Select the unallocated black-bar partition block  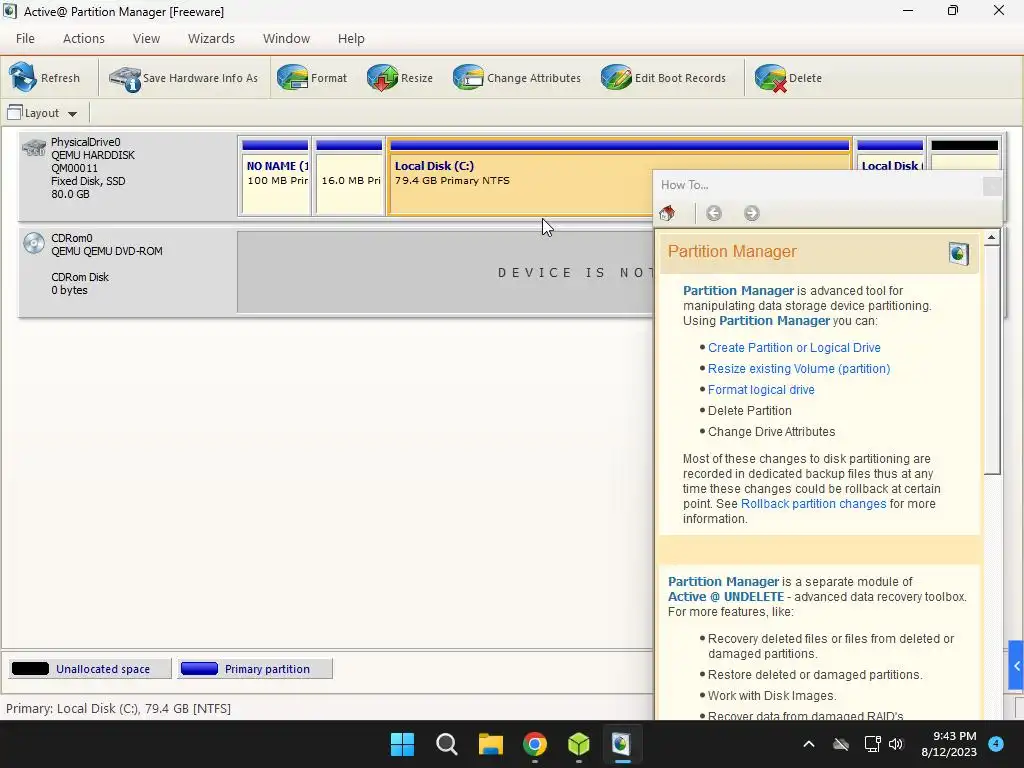(965, 155)
